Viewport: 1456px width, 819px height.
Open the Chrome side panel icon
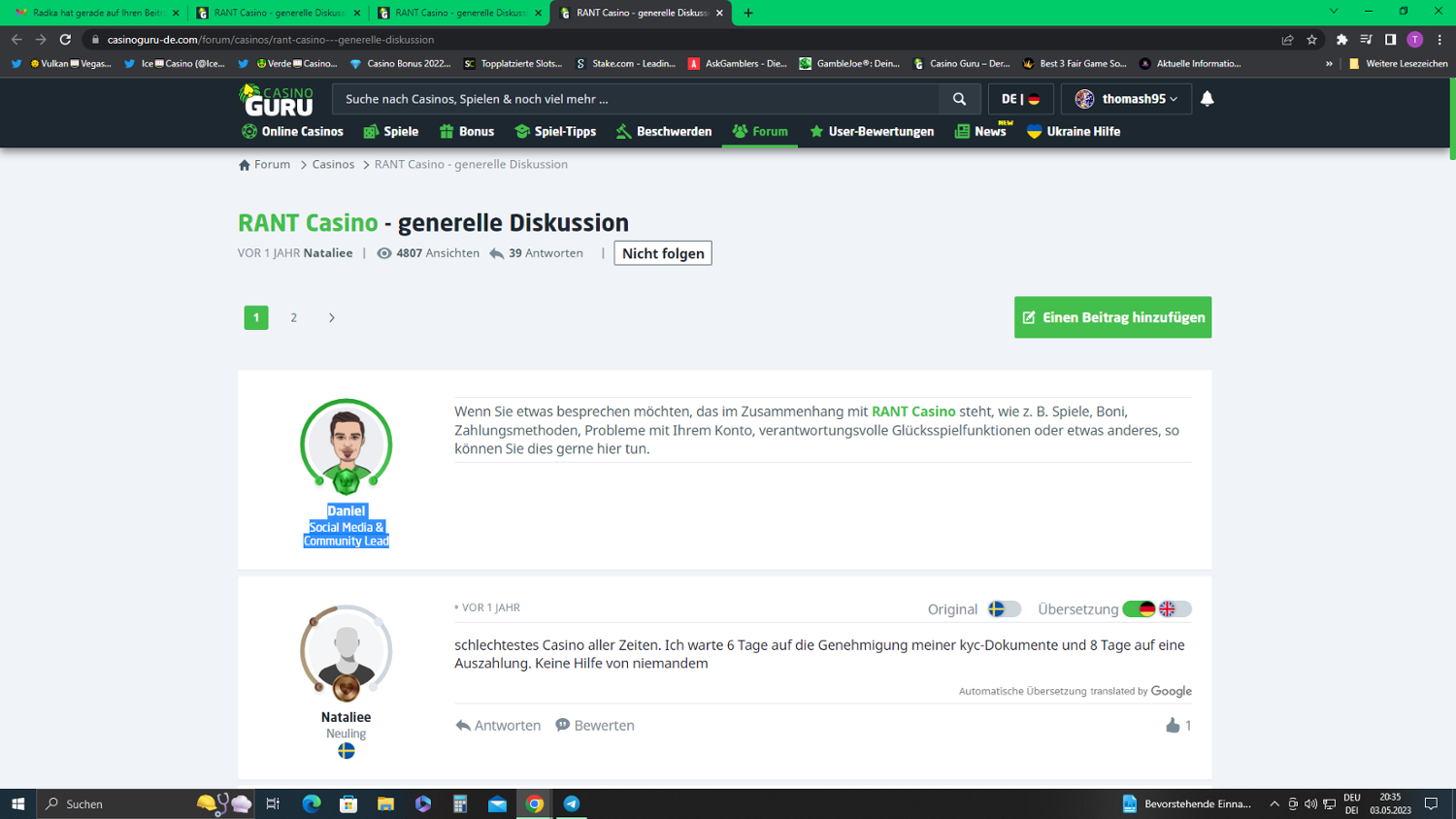point(1390,40)
